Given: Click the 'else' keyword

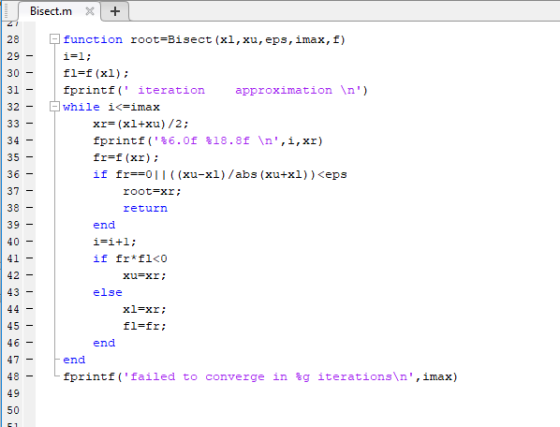Looking at the screenshot, I should pos(108,292).
